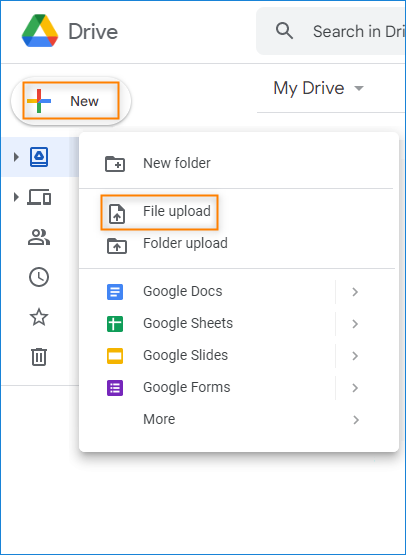Expand the My Drive tree arrow
The height and width of the screenshot is (555, 406).
(x=16, y=157)
